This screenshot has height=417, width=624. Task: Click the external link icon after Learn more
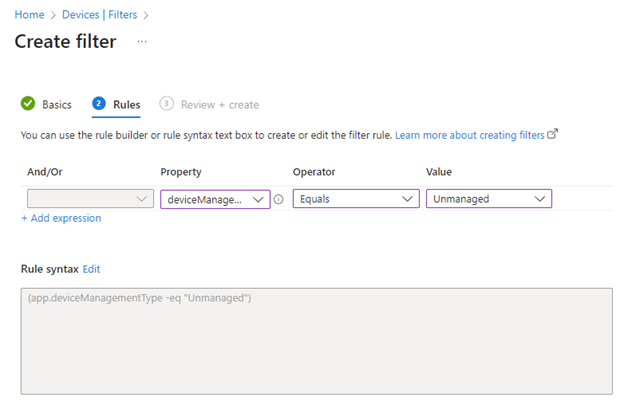point(553,134)
